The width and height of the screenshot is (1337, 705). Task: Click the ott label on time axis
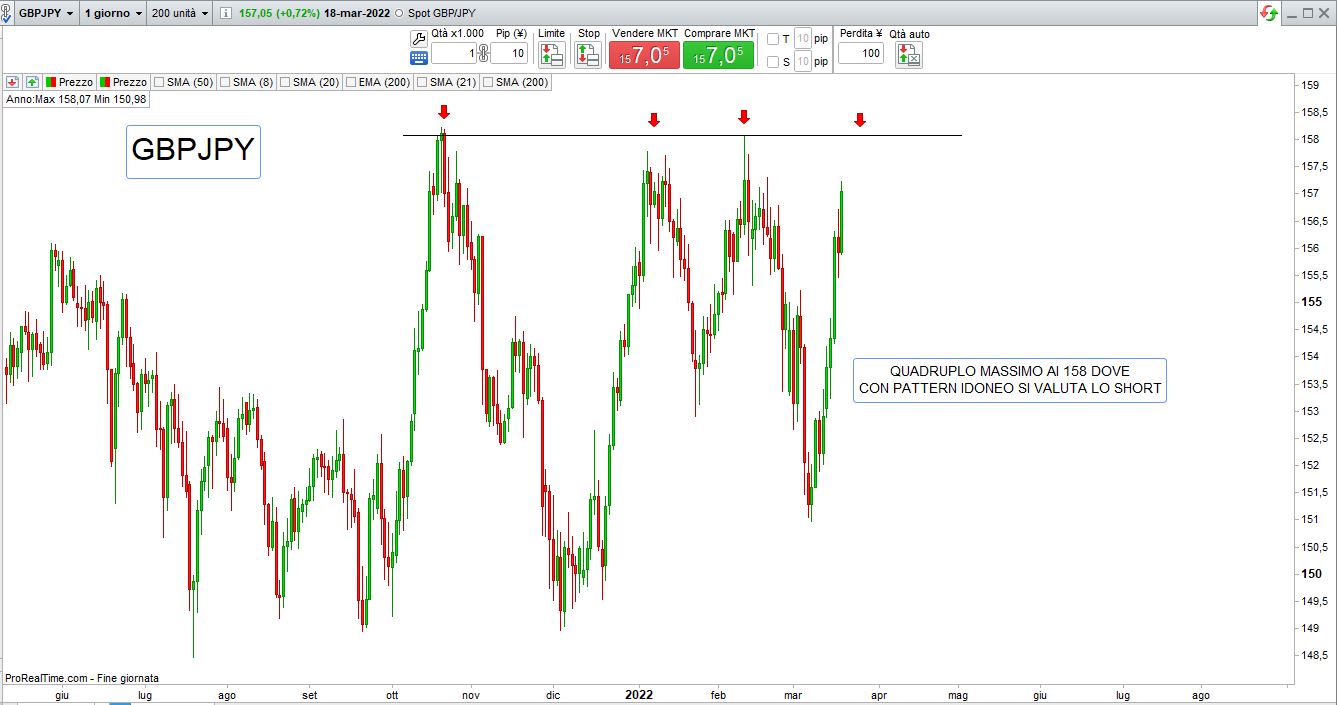coord(392,694)
